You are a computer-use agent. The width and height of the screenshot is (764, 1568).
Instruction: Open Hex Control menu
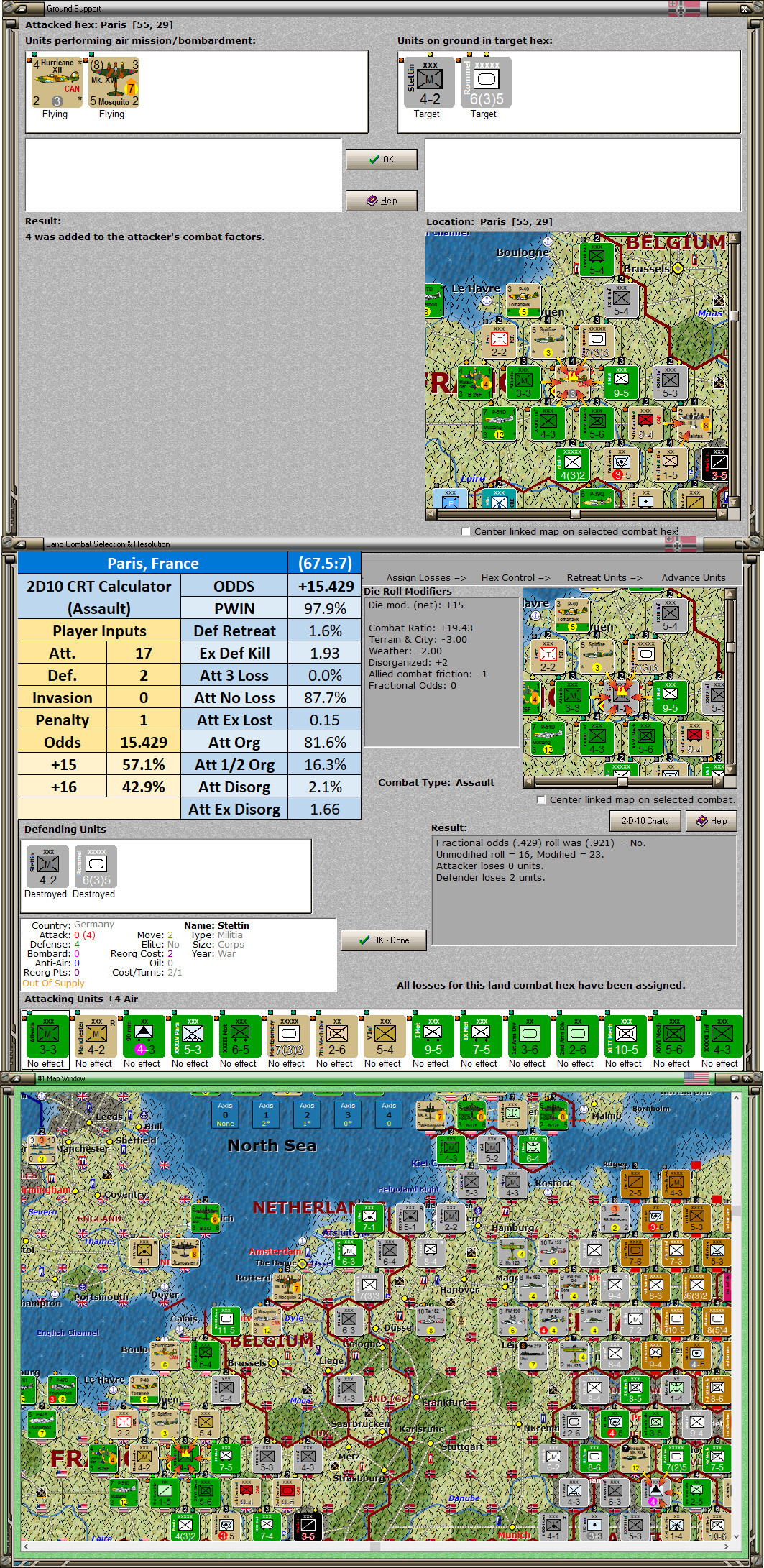click(515, 577)
